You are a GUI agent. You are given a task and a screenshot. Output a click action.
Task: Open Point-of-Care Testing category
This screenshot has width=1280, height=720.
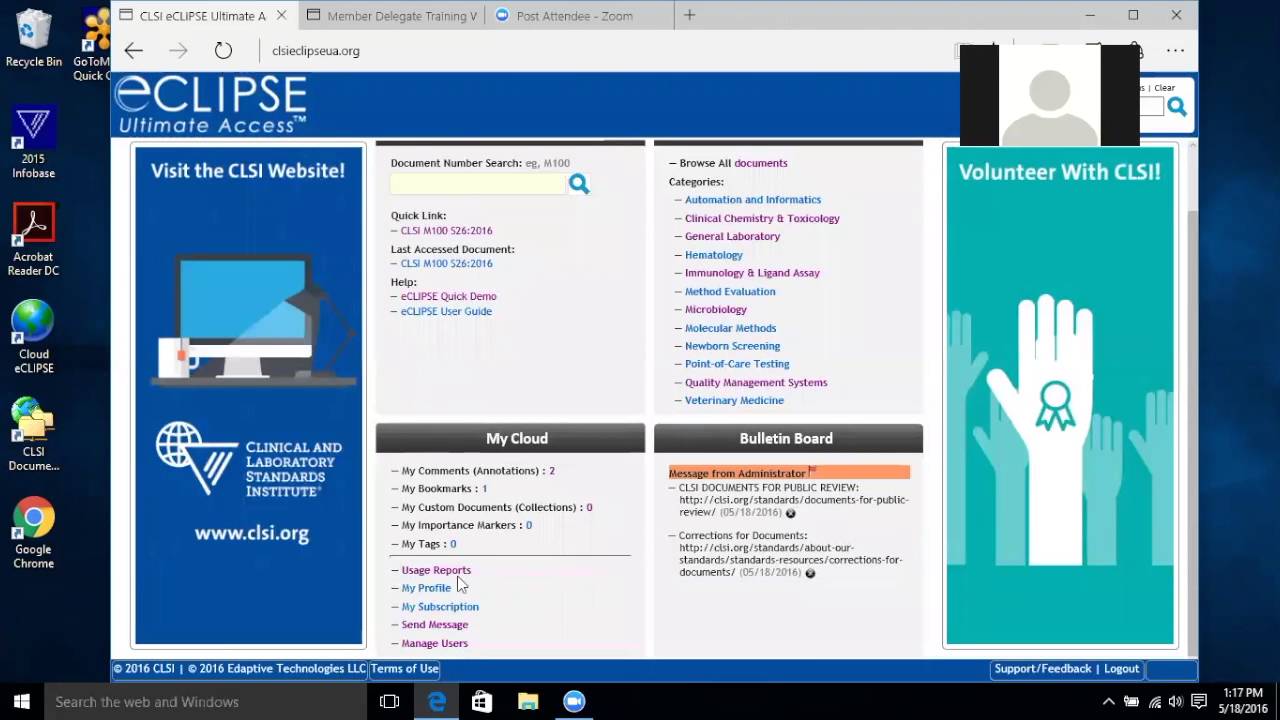737,364
